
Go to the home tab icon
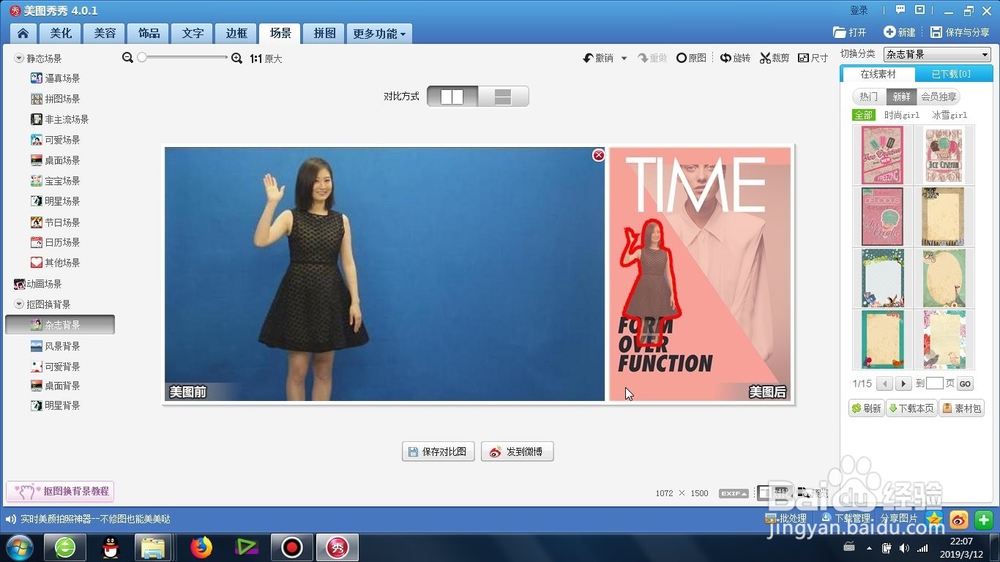click(23, 33)
